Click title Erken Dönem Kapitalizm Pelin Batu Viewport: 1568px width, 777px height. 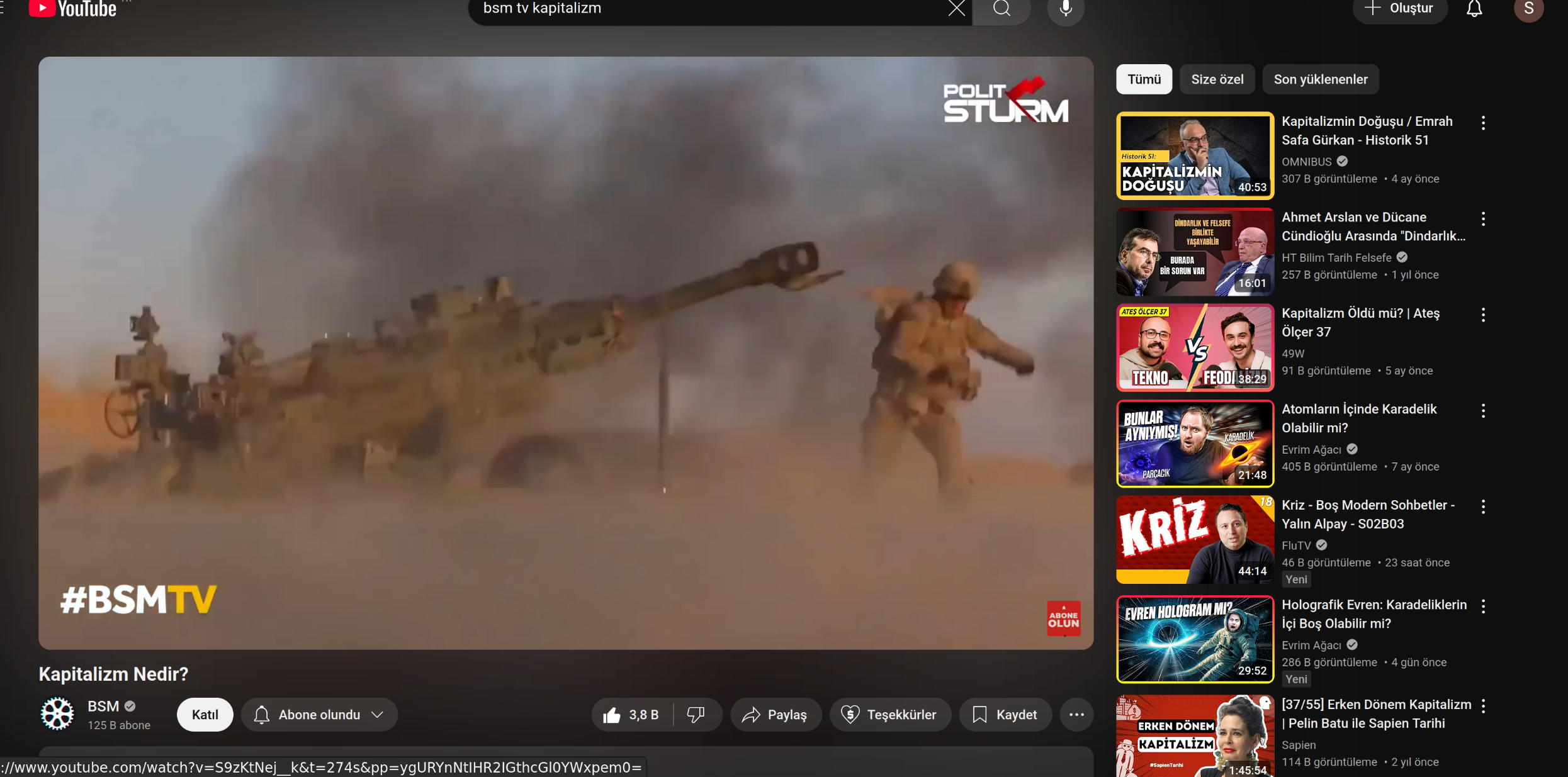point(1376,713)
